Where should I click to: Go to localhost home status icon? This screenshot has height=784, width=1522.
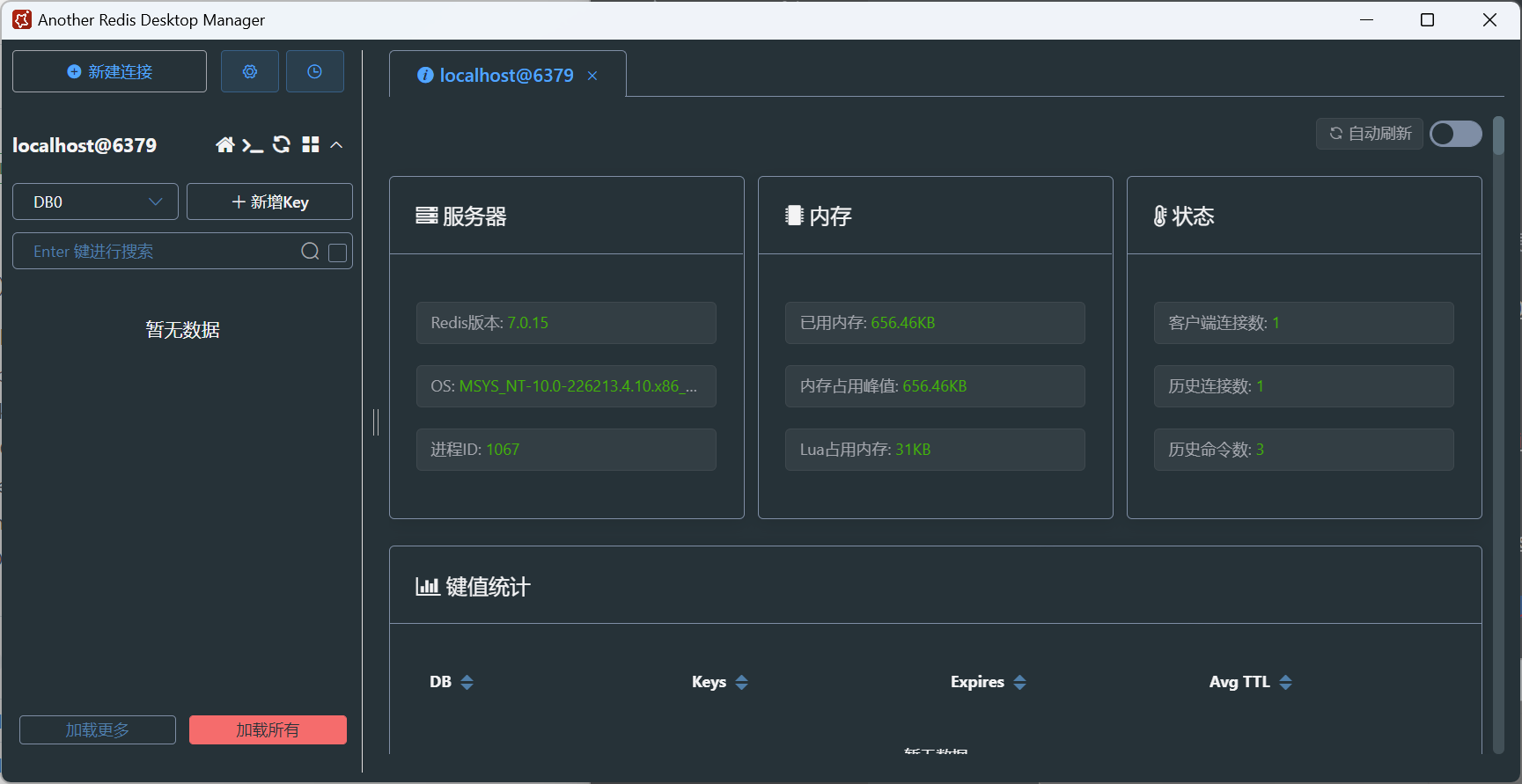pos(225,145)
